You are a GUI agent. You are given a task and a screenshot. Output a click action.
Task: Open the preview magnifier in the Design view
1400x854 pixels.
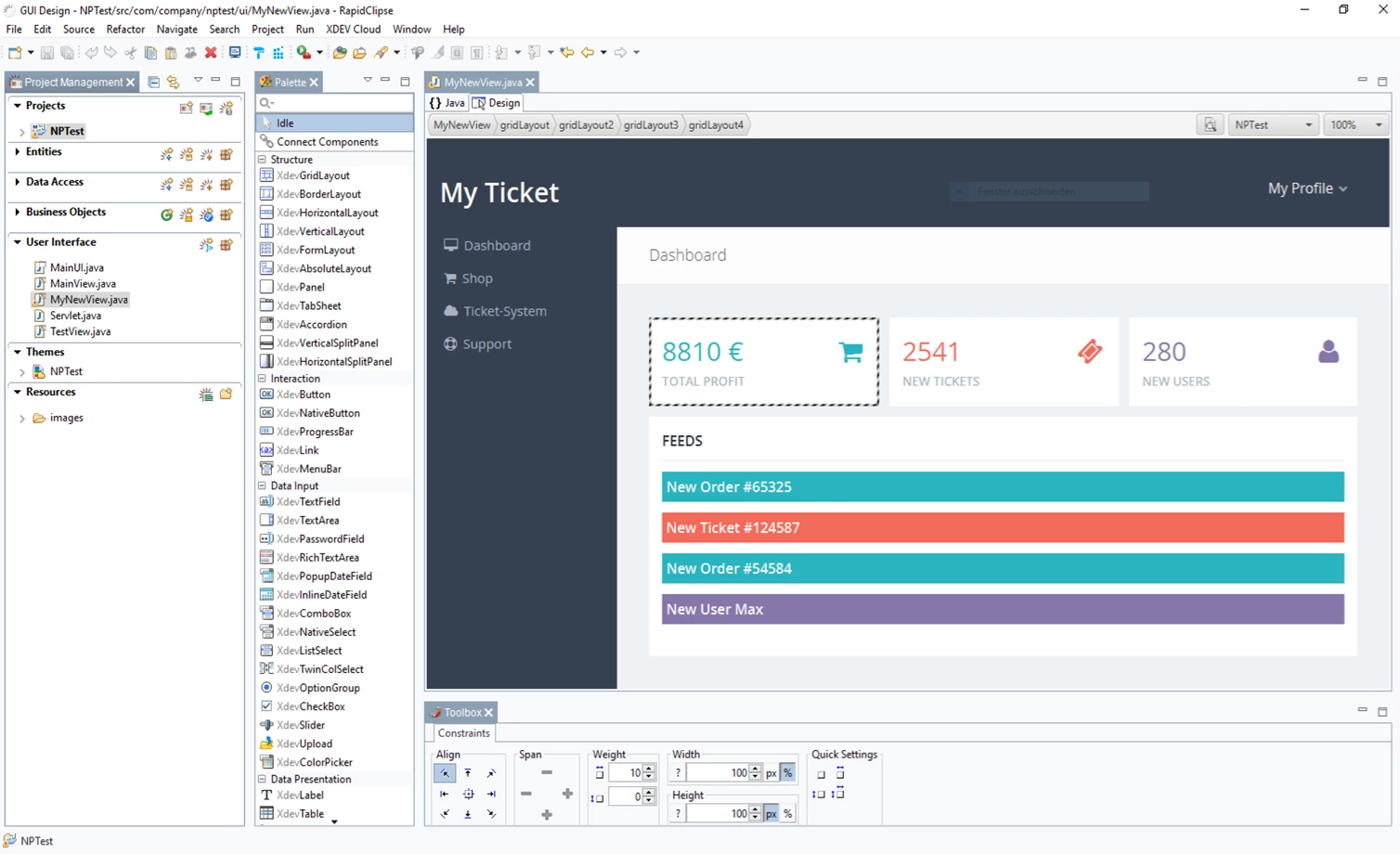[1210, 123]
